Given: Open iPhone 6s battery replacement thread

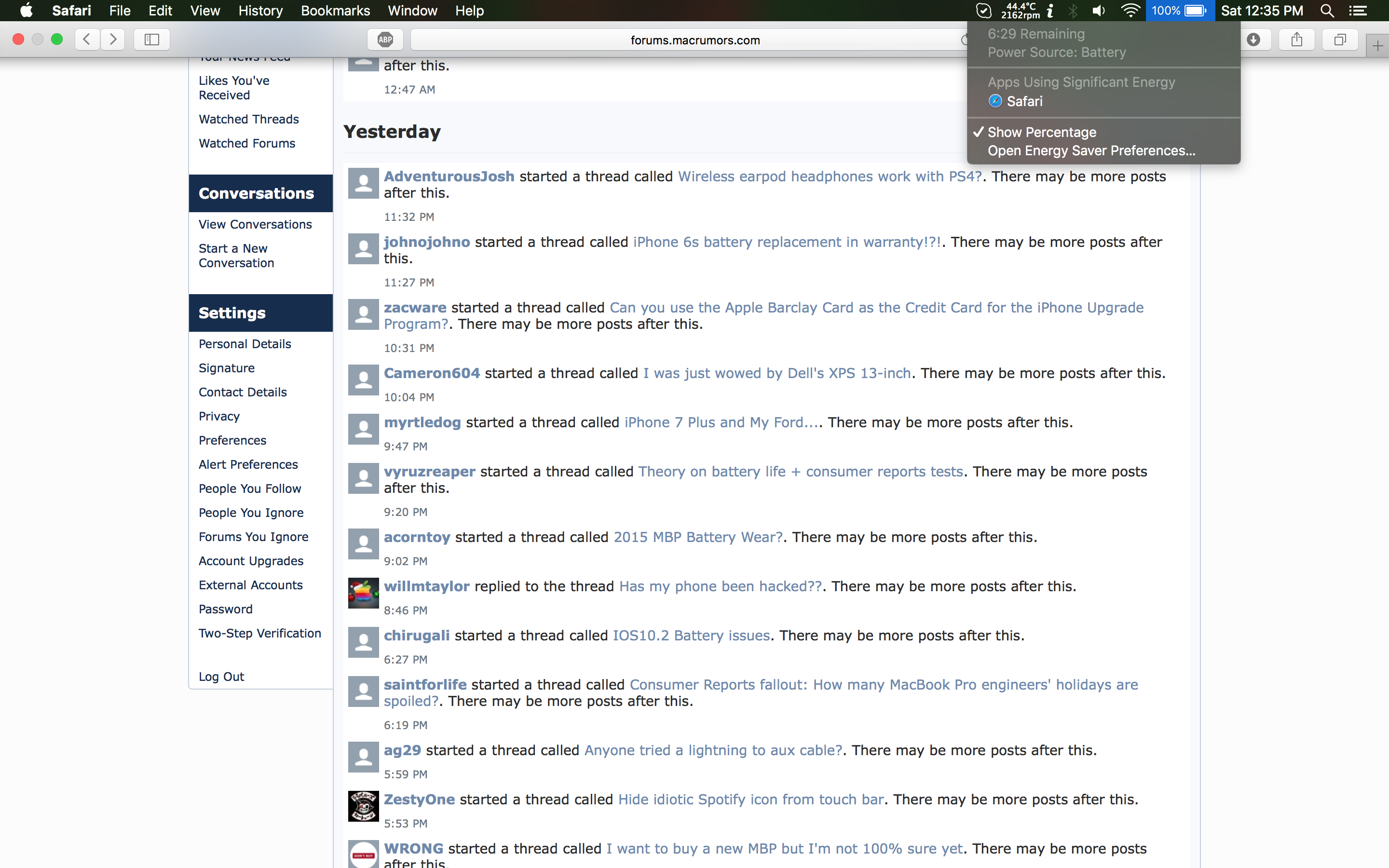Looking at the screenshot, I should (x=787, y=242).
